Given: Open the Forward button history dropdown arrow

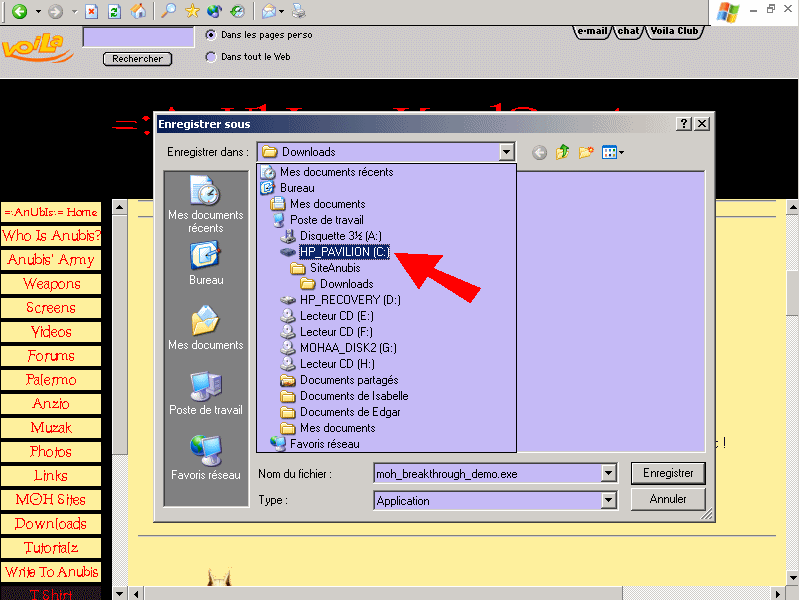Looking at the screenshot, I should [74, 11].
